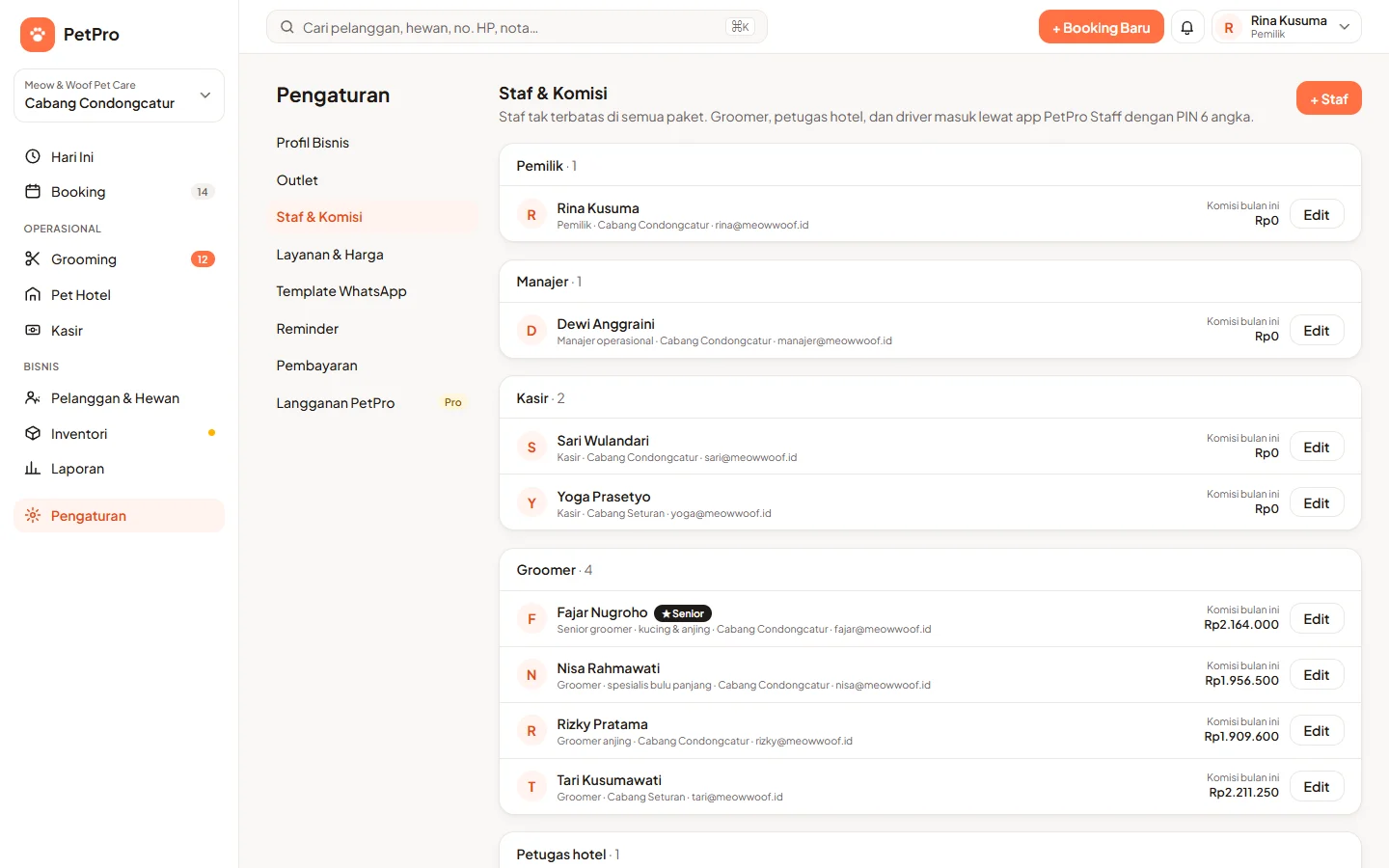Open Laporan chart menu item

120,469
